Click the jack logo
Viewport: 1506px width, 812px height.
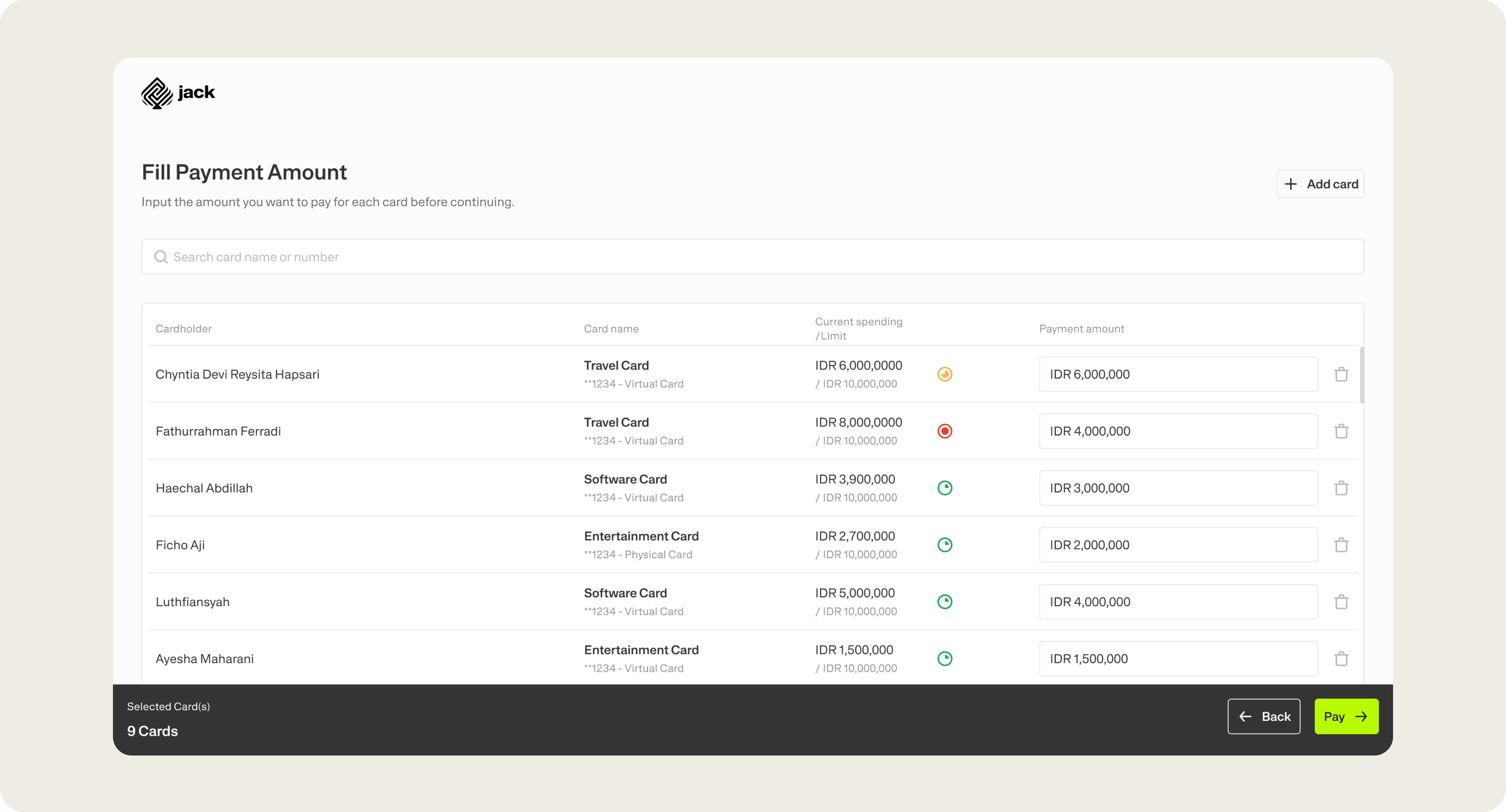(178, 93)
